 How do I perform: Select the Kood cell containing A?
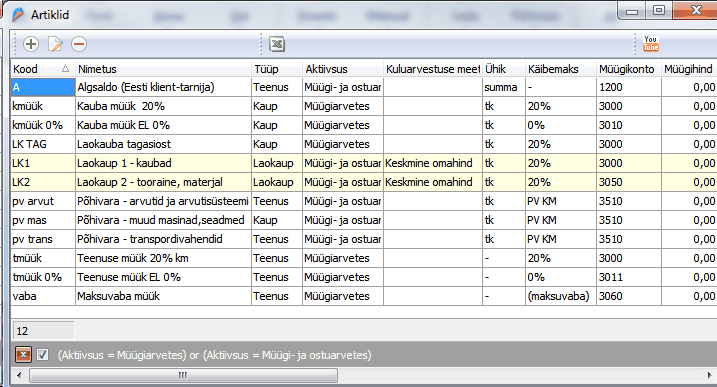(43, 87)
